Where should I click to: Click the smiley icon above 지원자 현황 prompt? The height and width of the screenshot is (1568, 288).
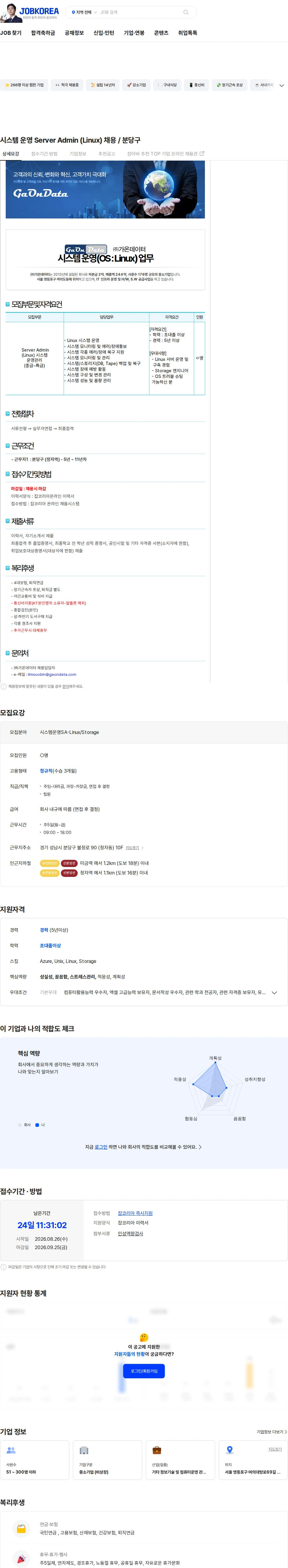click(x=144, y=1337)
